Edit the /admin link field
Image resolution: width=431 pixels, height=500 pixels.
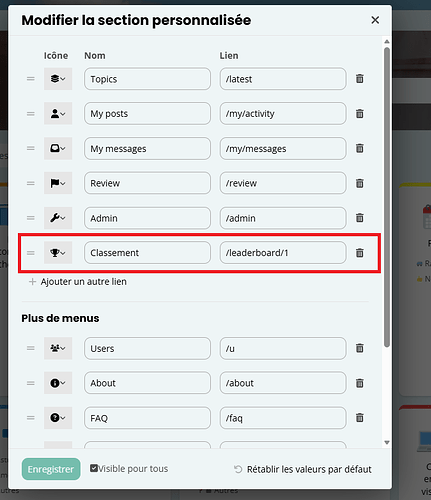pyautogui.click(x=283, y=218)
